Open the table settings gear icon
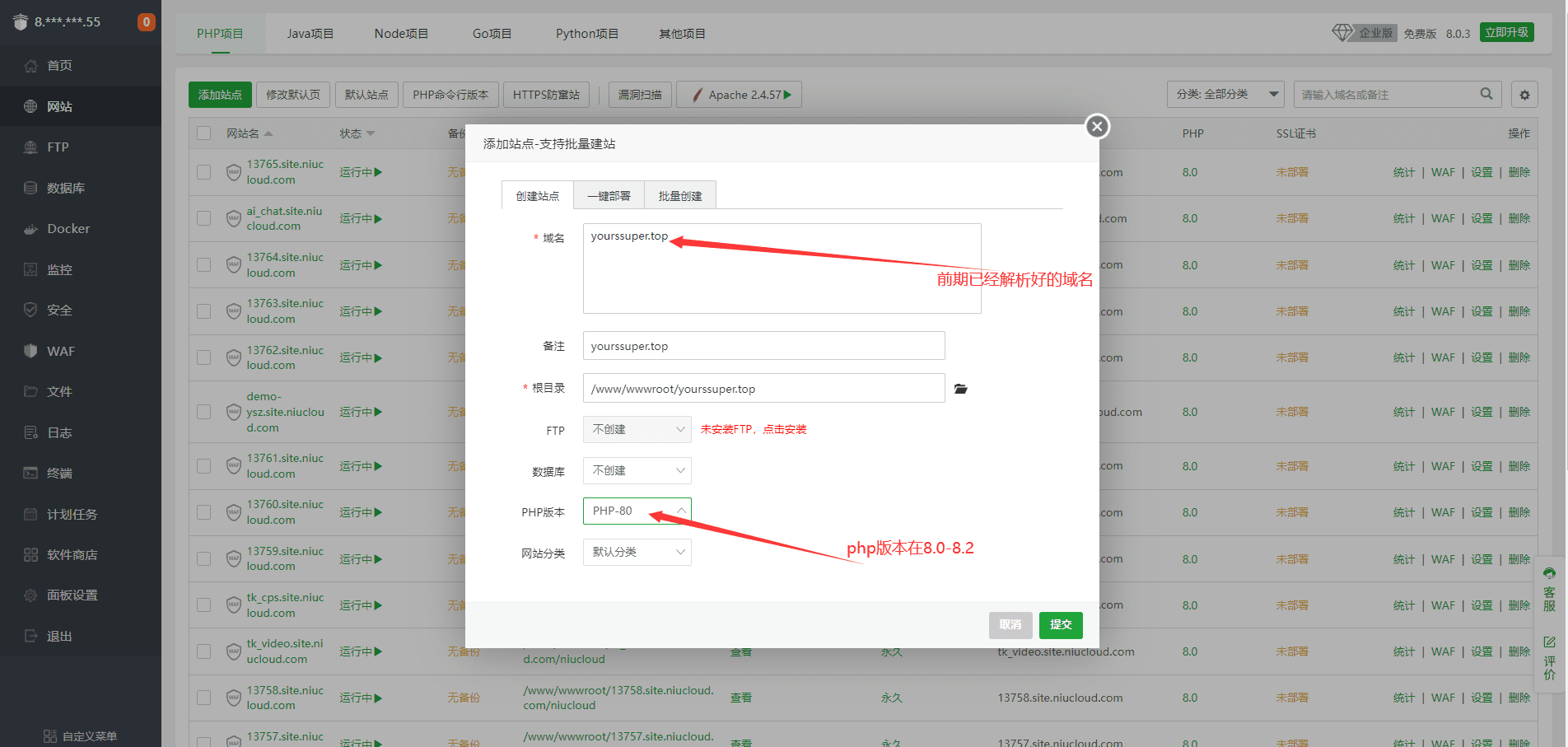The width and height of the screenshot is (1568, 747). pyautogui.click(x=1524, y=95)
